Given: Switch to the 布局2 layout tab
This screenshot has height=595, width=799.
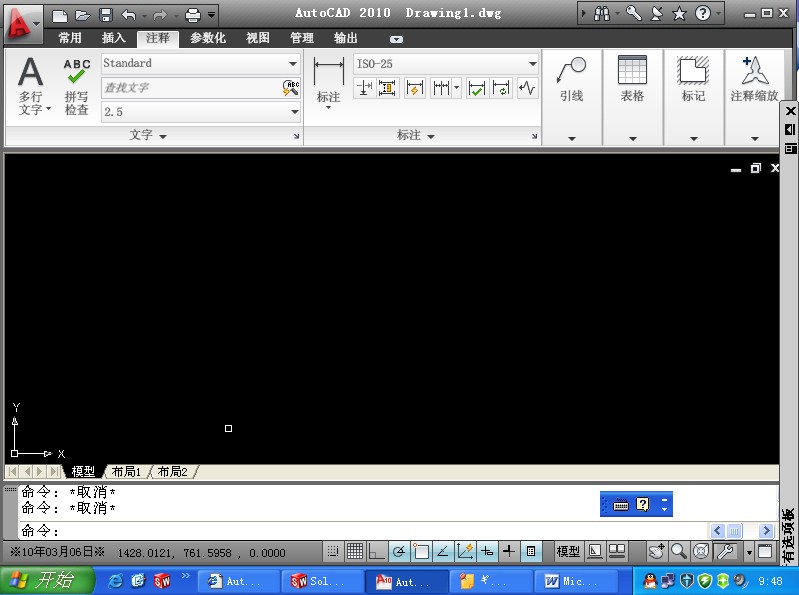Looking at the screenshot, I should (172, 471).
